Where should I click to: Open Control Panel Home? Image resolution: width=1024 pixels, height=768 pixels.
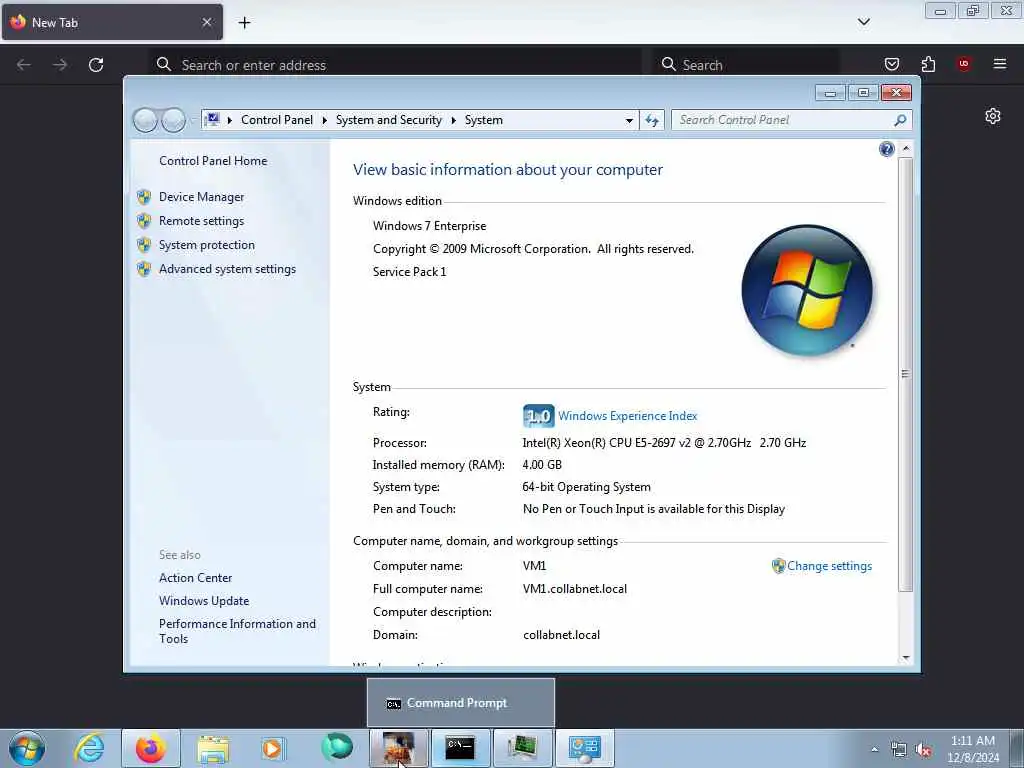(x=213, y=161)
